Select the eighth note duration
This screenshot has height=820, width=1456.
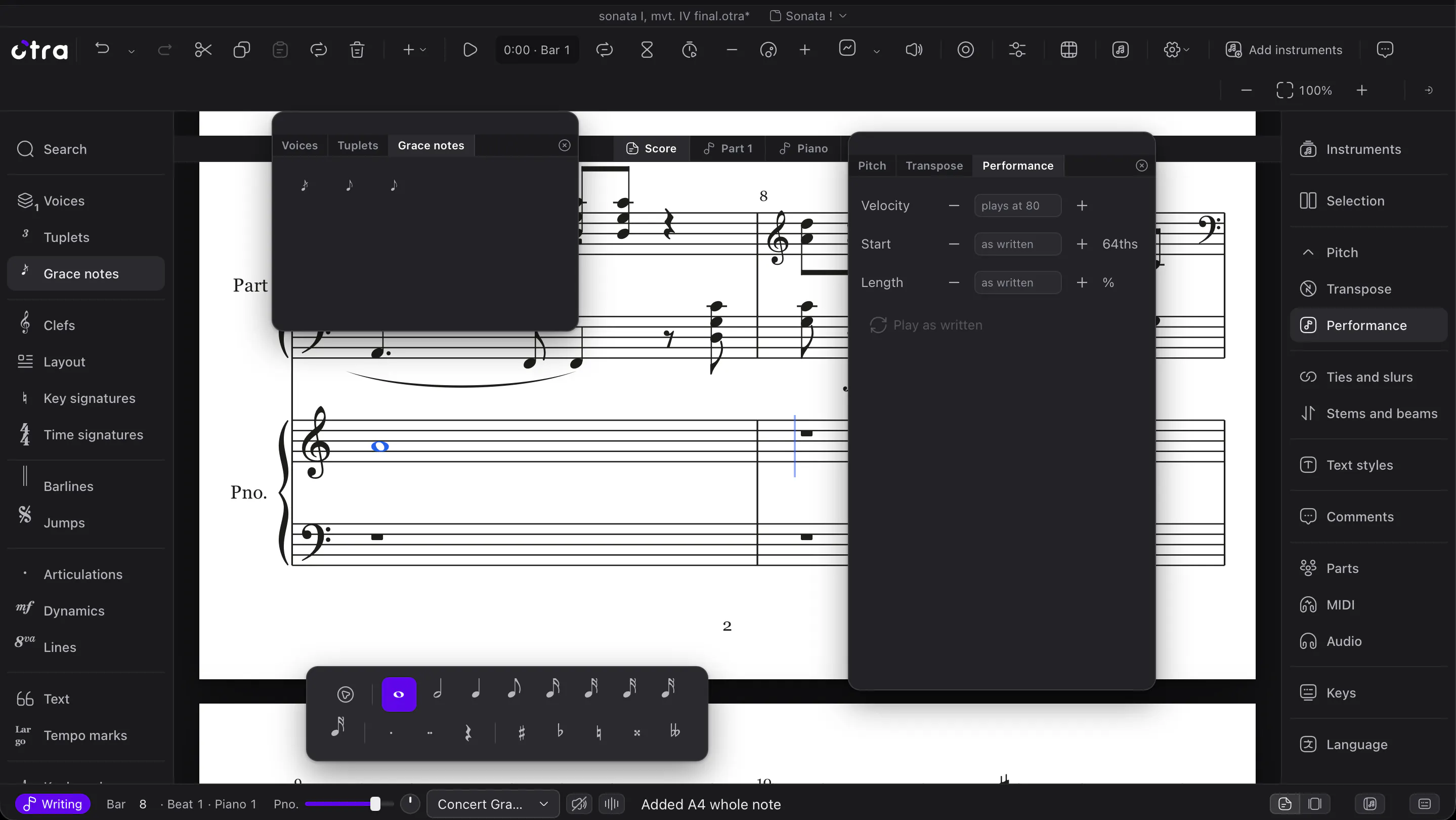pyautogui.click(x=515, y=690)
